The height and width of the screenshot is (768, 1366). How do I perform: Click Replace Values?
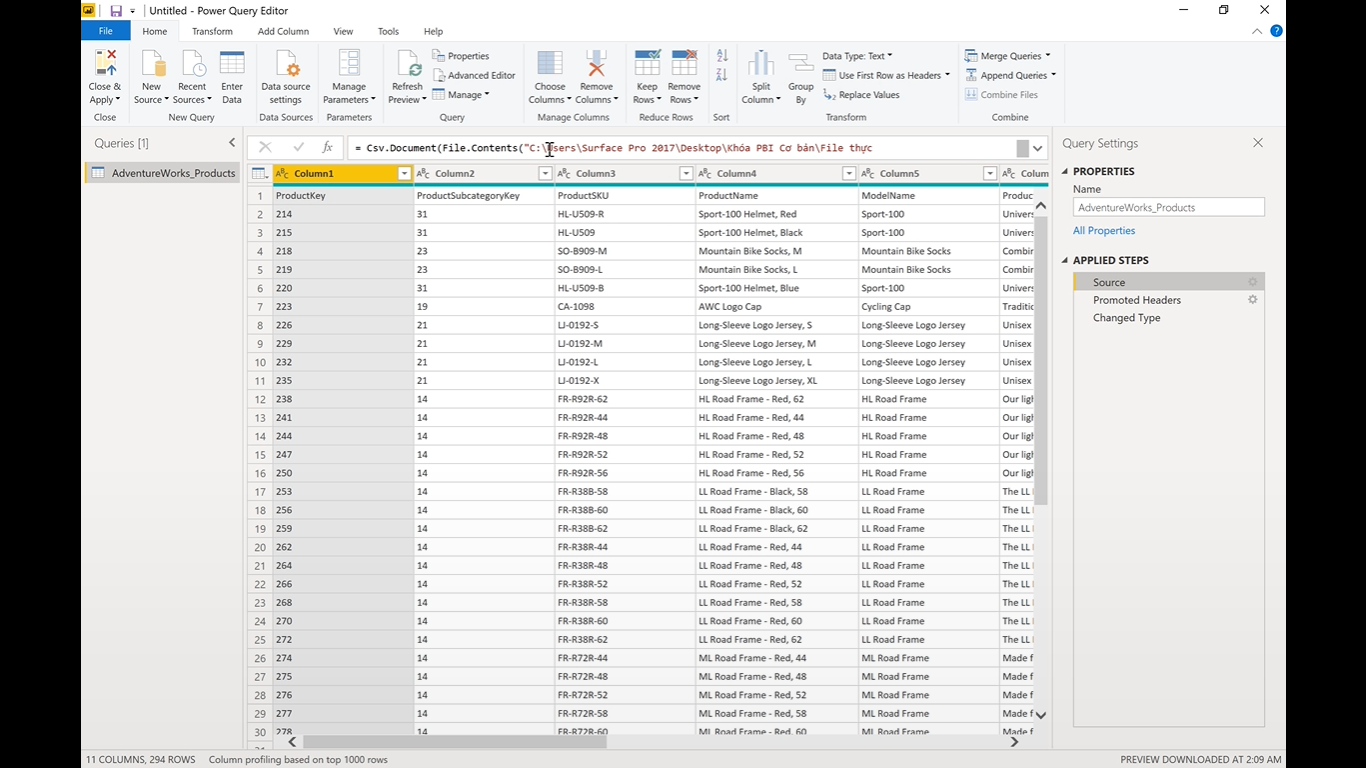coord(861,95)
